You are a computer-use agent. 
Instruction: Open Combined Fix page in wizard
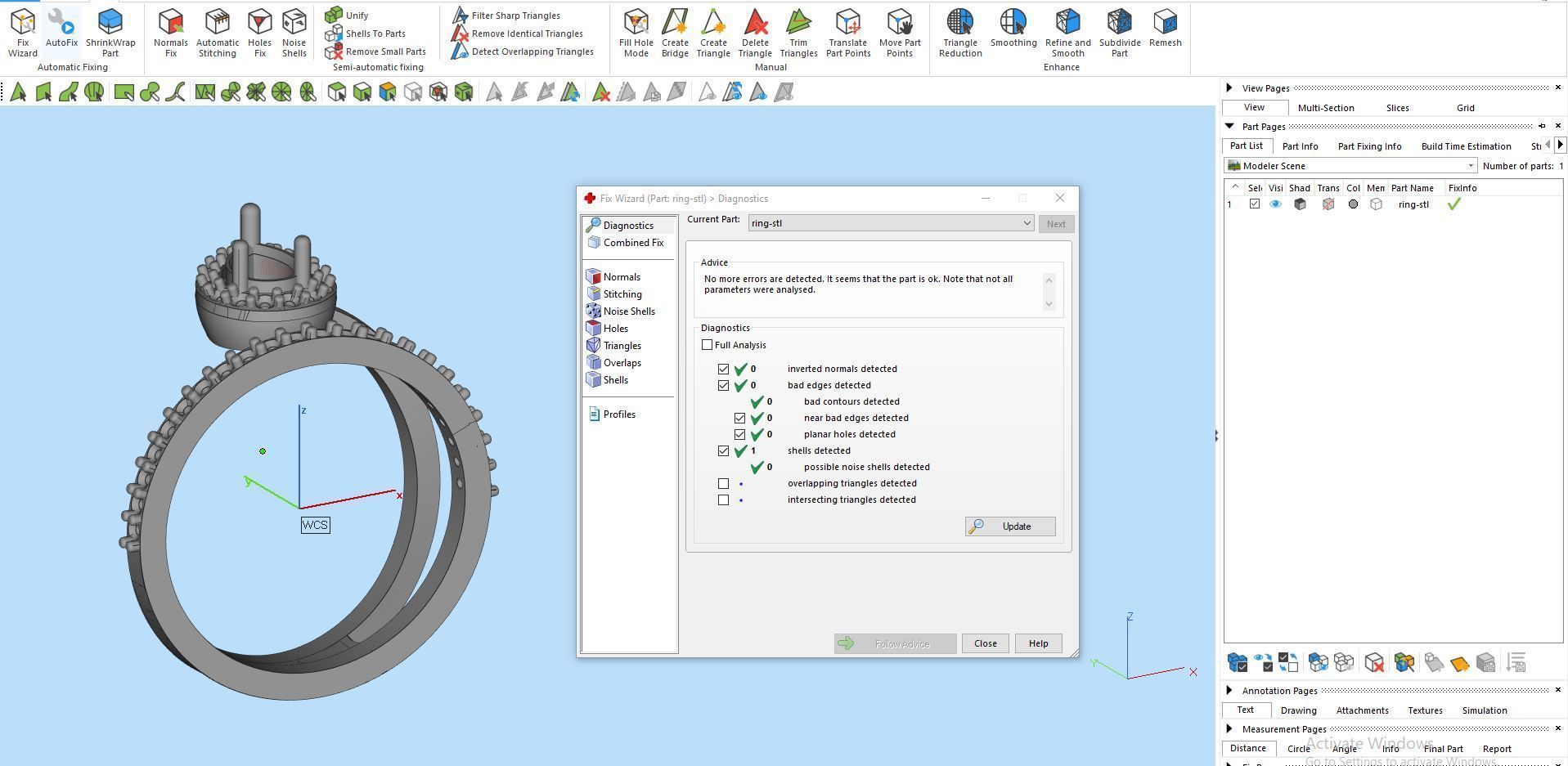tap(626, 243)
